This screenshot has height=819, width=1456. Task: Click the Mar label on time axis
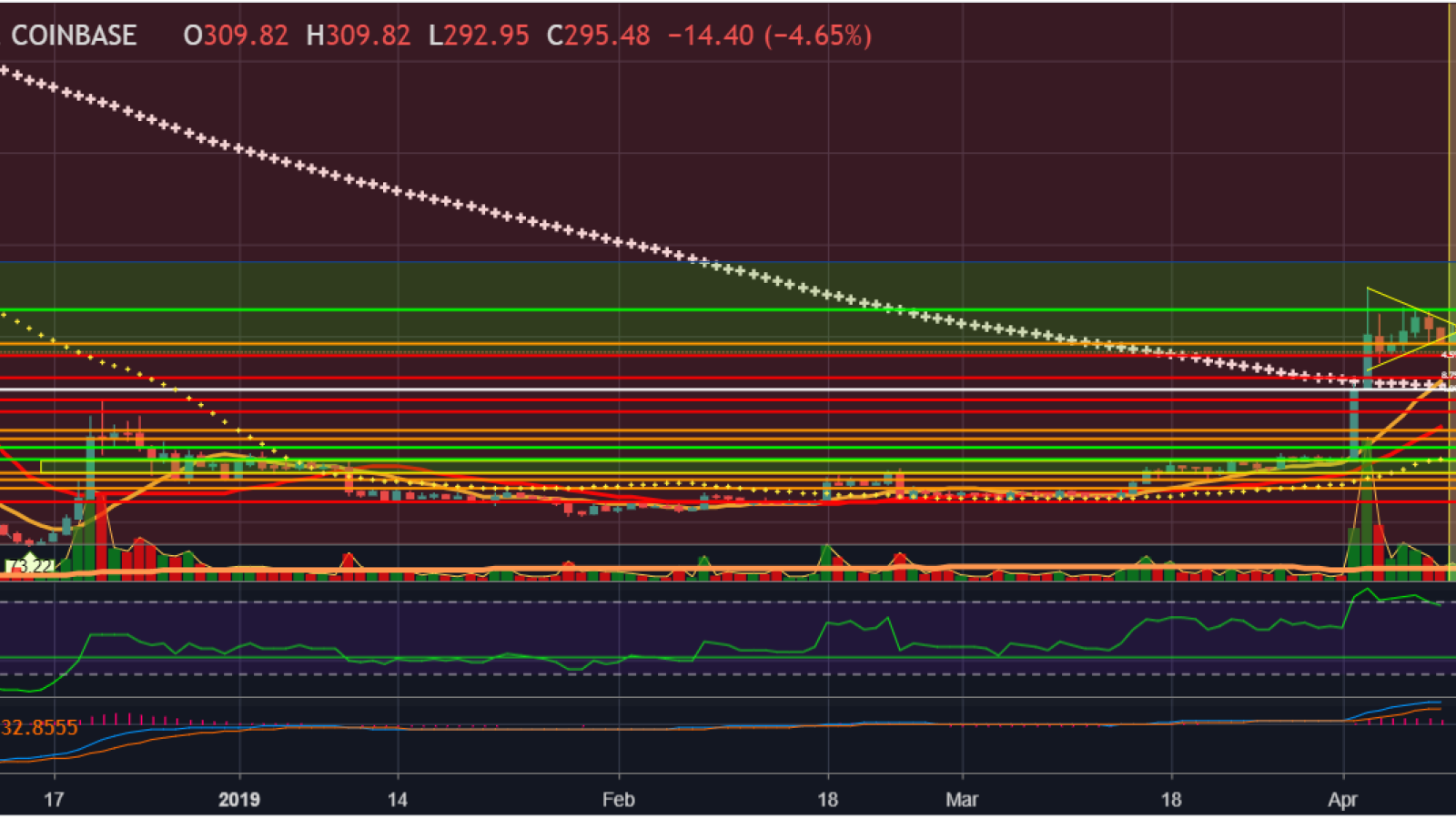[x=962, y=799]
